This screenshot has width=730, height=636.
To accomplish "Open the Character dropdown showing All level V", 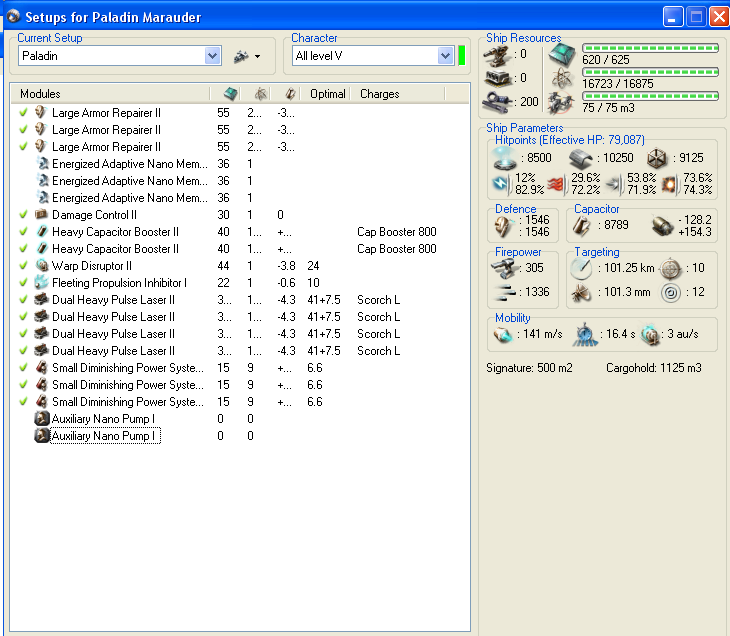I will coord(445,56).
